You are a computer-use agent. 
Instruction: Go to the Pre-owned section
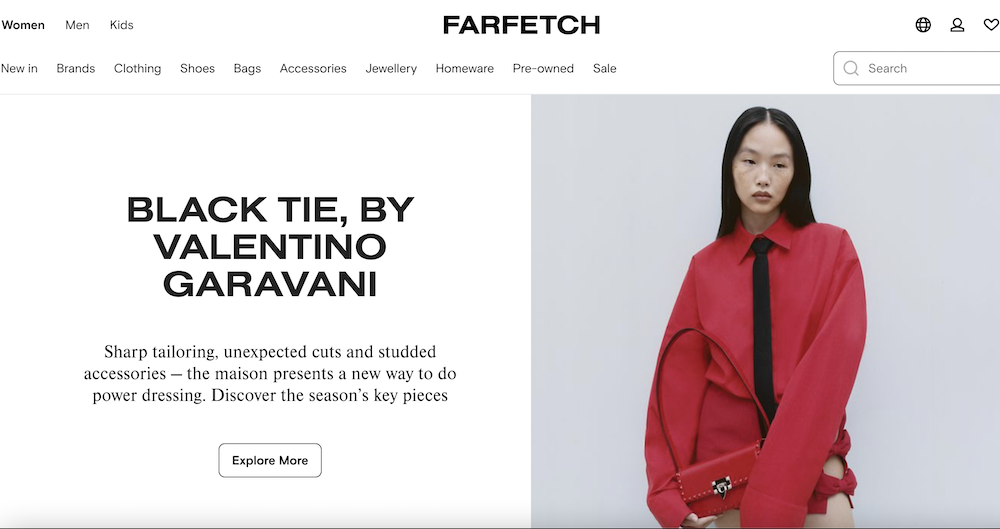pos(543,68)
